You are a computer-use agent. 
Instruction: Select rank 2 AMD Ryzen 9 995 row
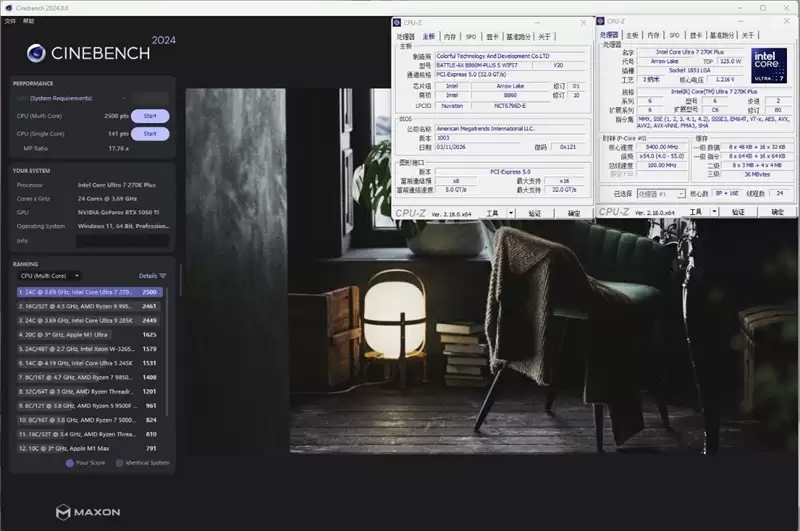[90, 307]
